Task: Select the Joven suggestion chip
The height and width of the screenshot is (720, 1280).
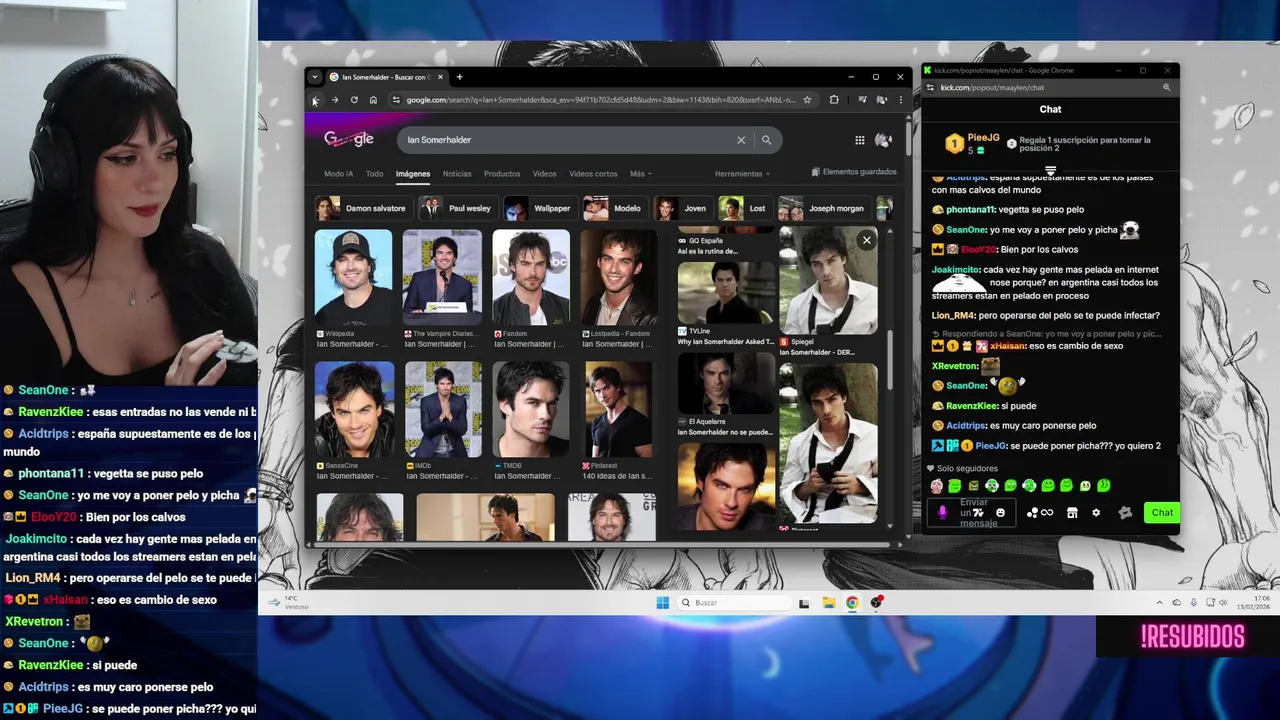Action: coord(682,208)
